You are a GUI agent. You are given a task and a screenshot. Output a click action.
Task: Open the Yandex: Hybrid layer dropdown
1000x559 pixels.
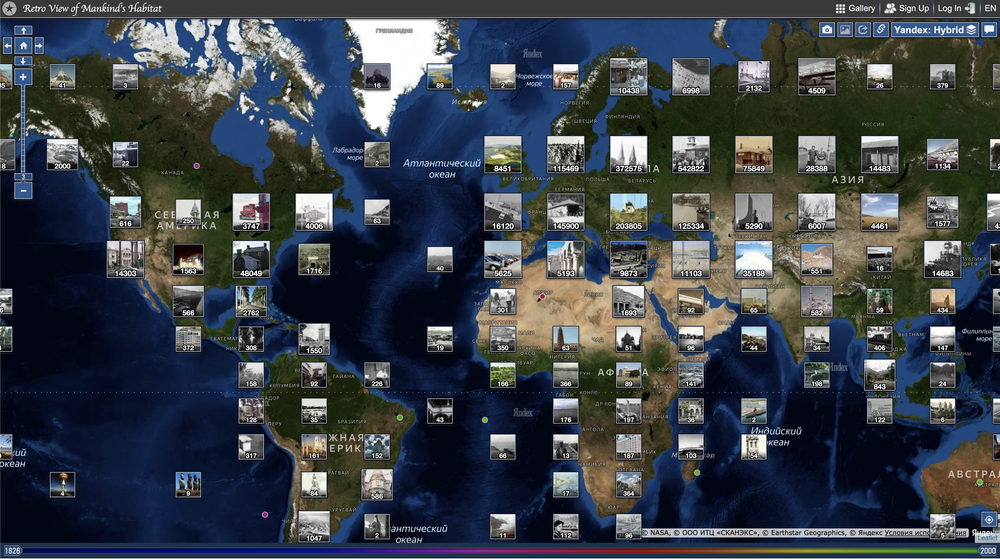pyautogui.click(x=934, y=29)
